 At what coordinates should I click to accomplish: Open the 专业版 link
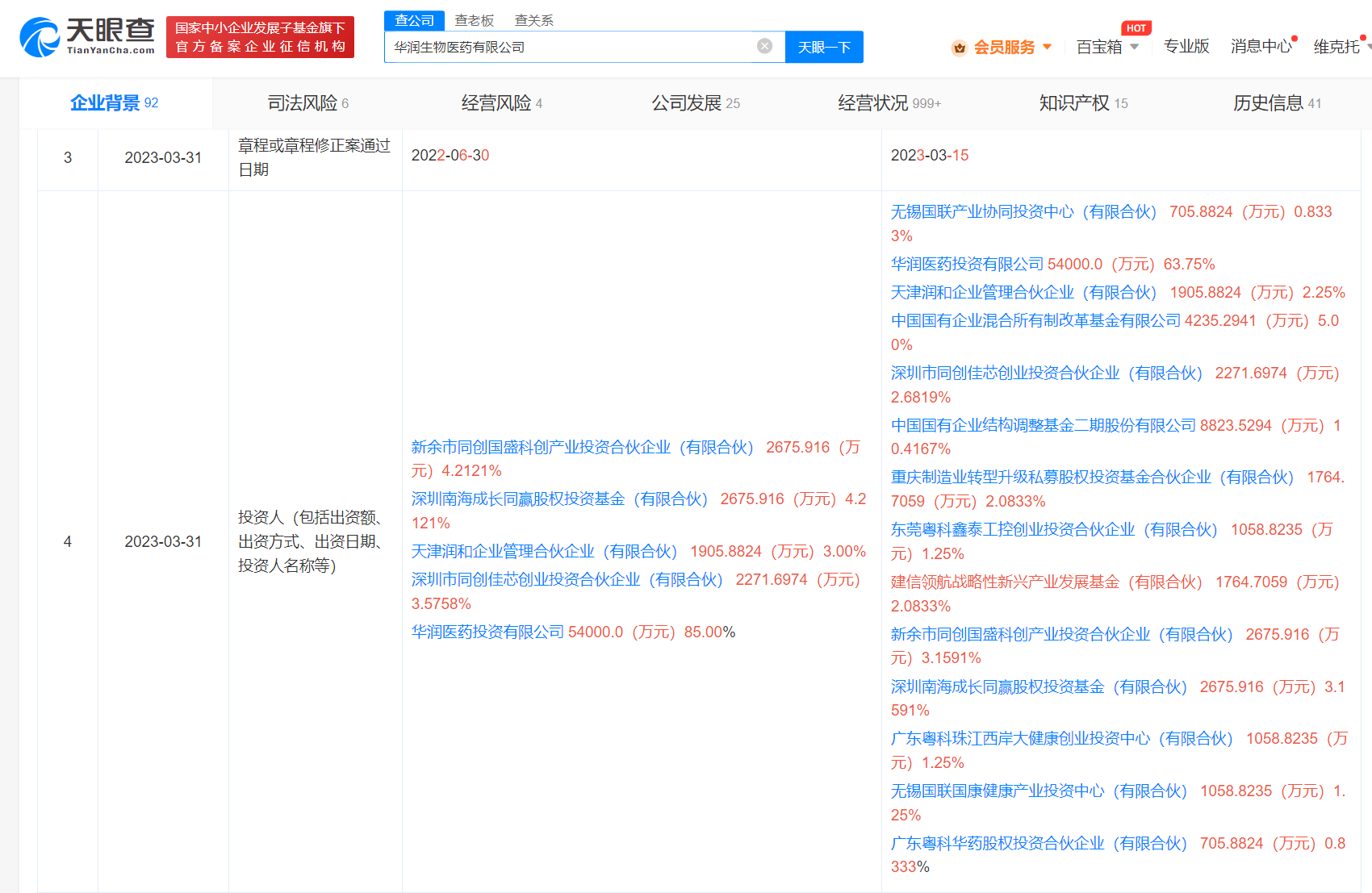(1186, 47)
